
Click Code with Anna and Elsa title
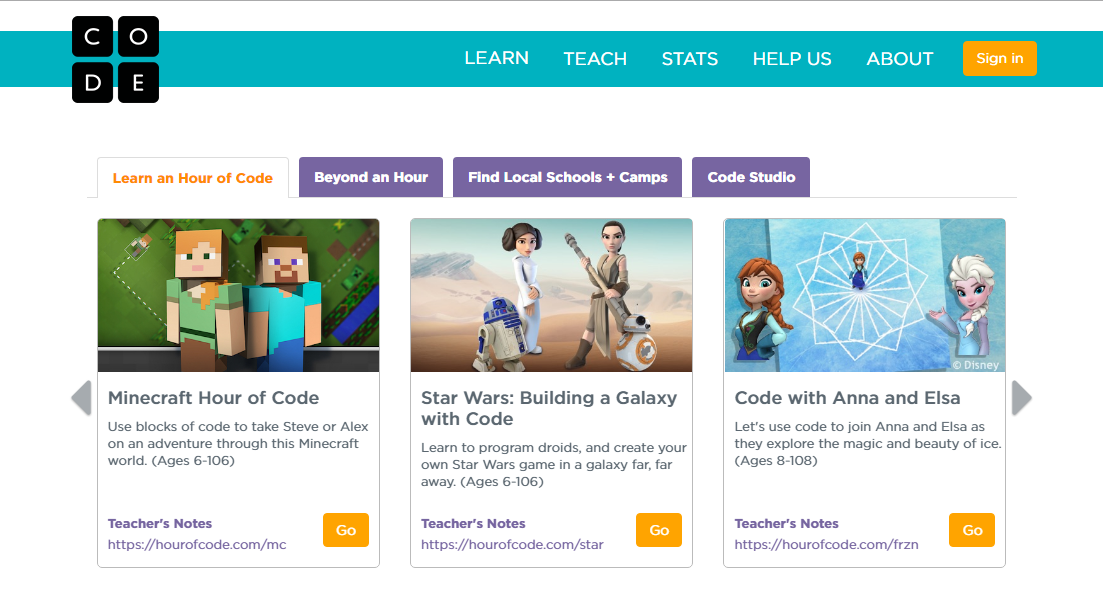(x=847, y=398)
